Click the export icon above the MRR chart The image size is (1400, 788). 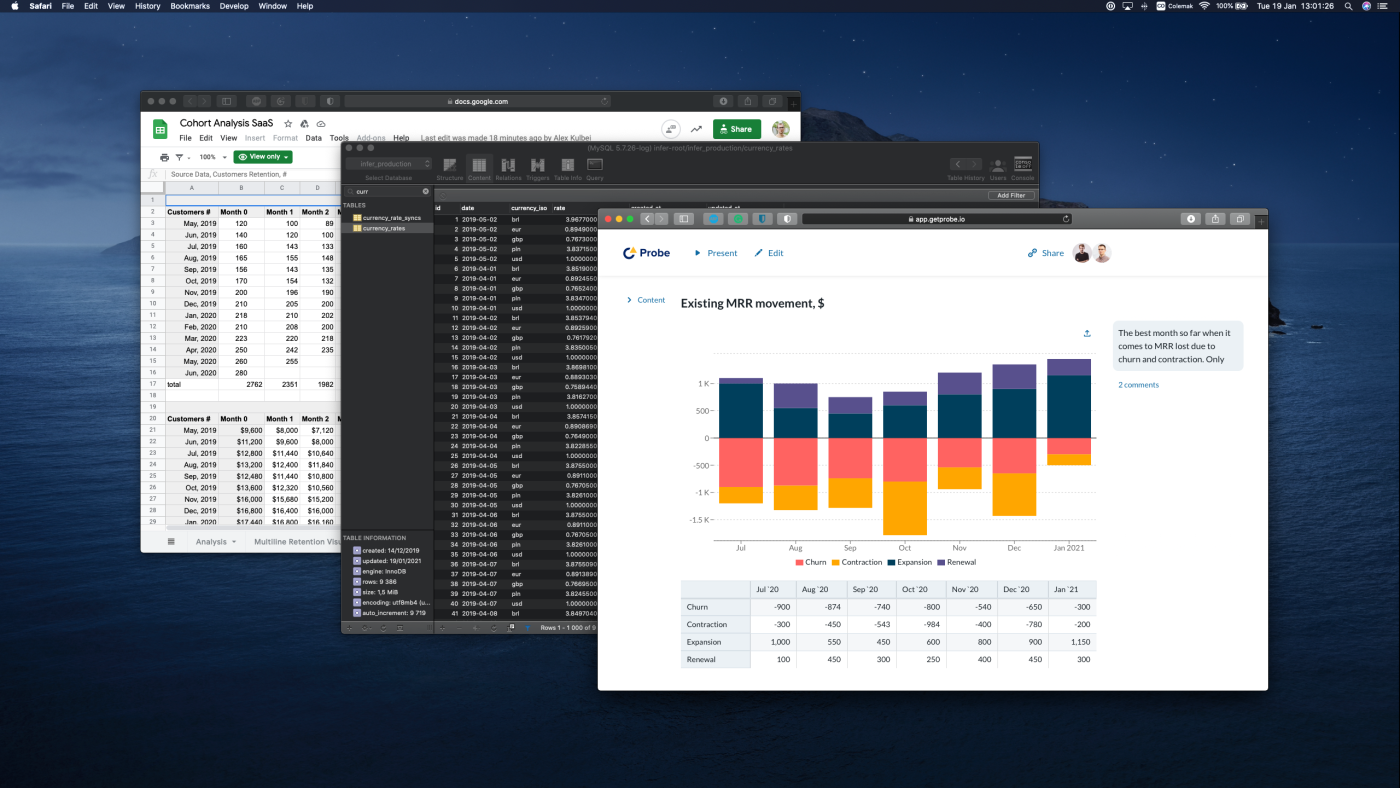1087,334
